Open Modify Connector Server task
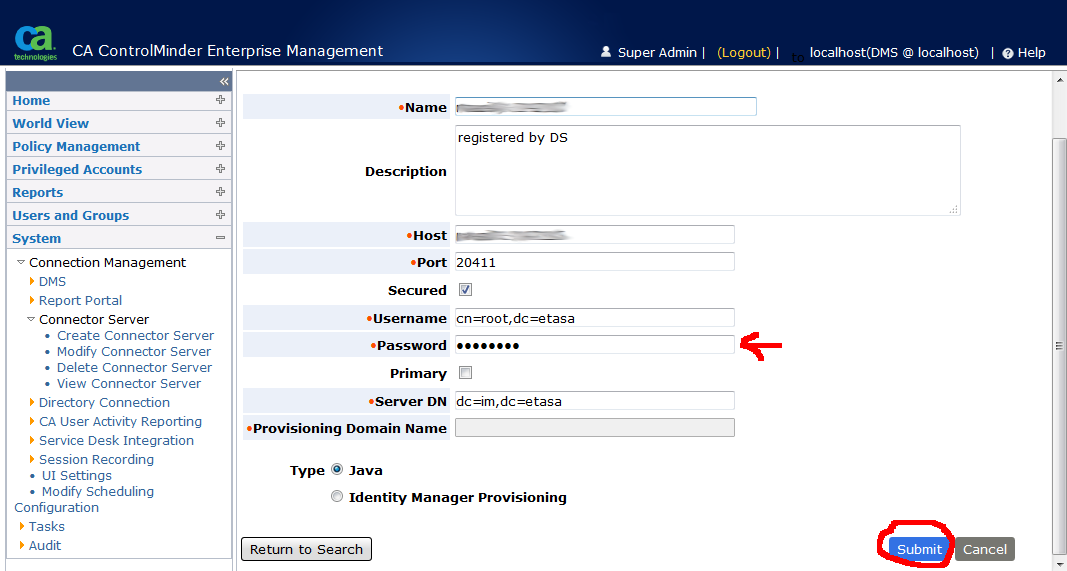The image size is (1067, 571). 134,351
